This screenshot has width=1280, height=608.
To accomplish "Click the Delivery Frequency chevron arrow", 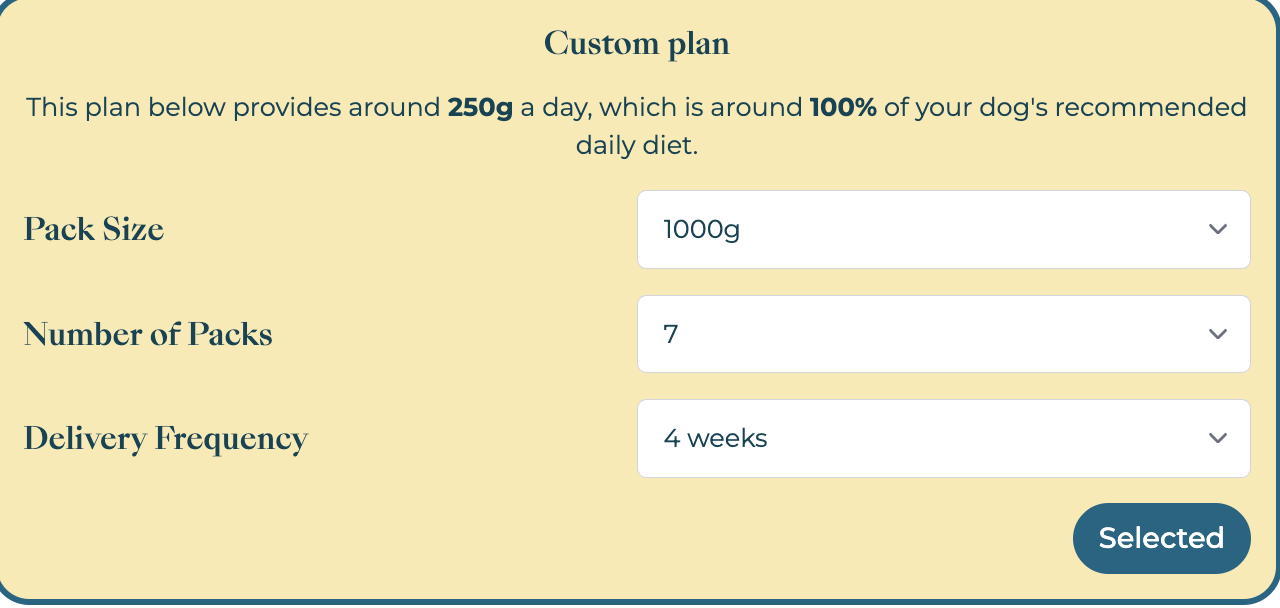I will click(x=1217, y=438).
